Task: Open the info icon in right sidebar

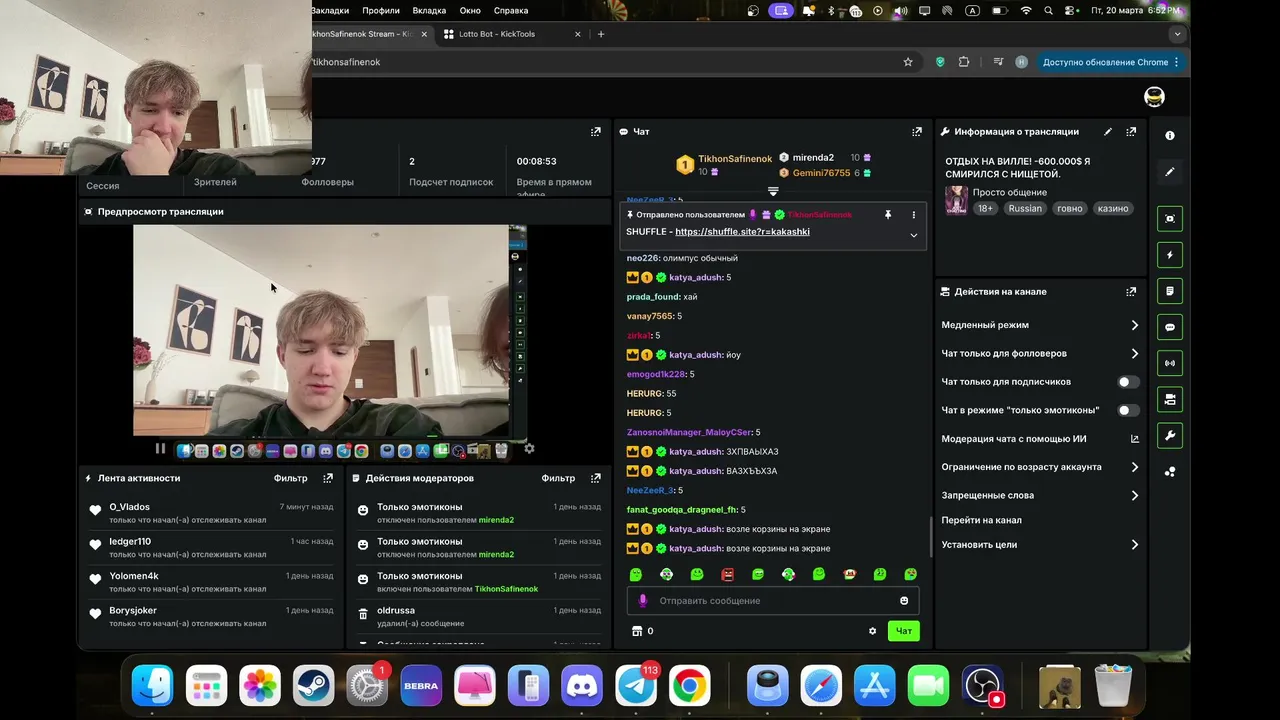Action: 1170,135
